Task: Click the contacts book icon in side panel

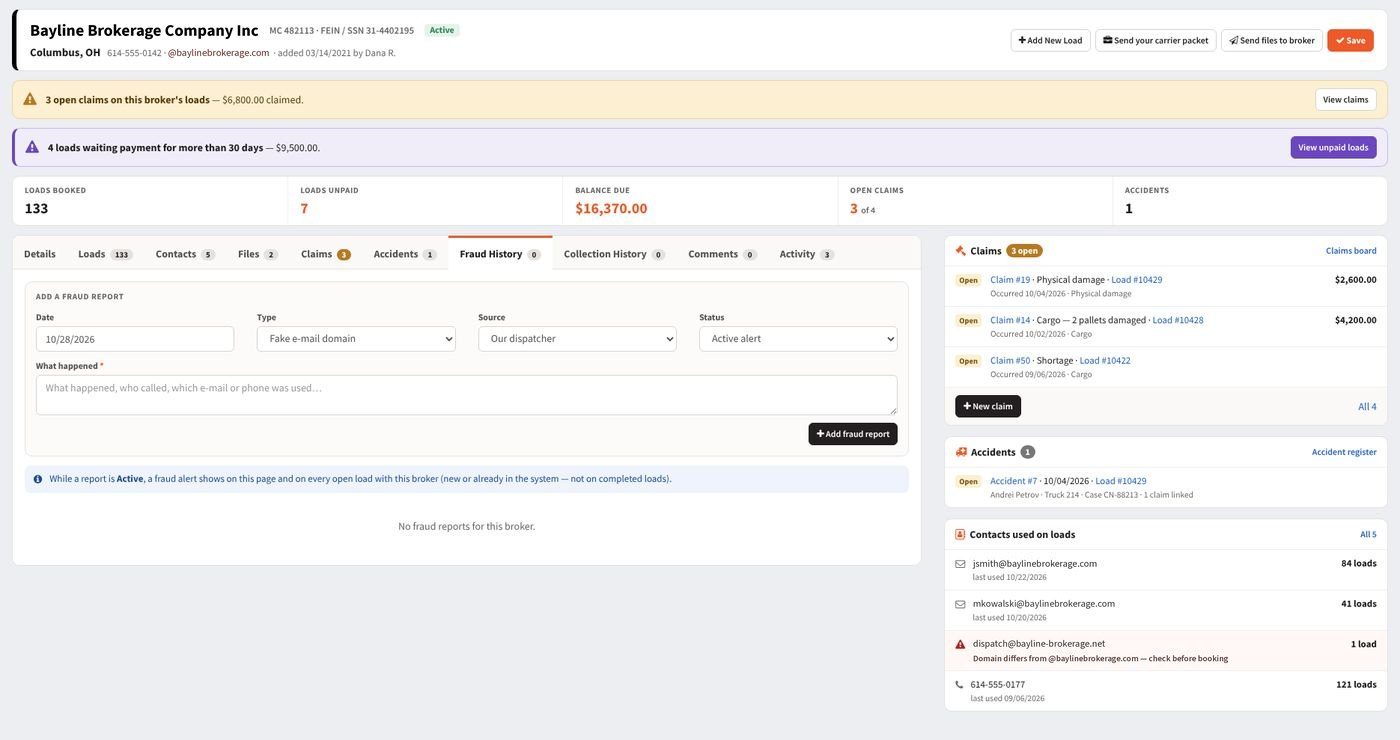Action: pos(960,535)
